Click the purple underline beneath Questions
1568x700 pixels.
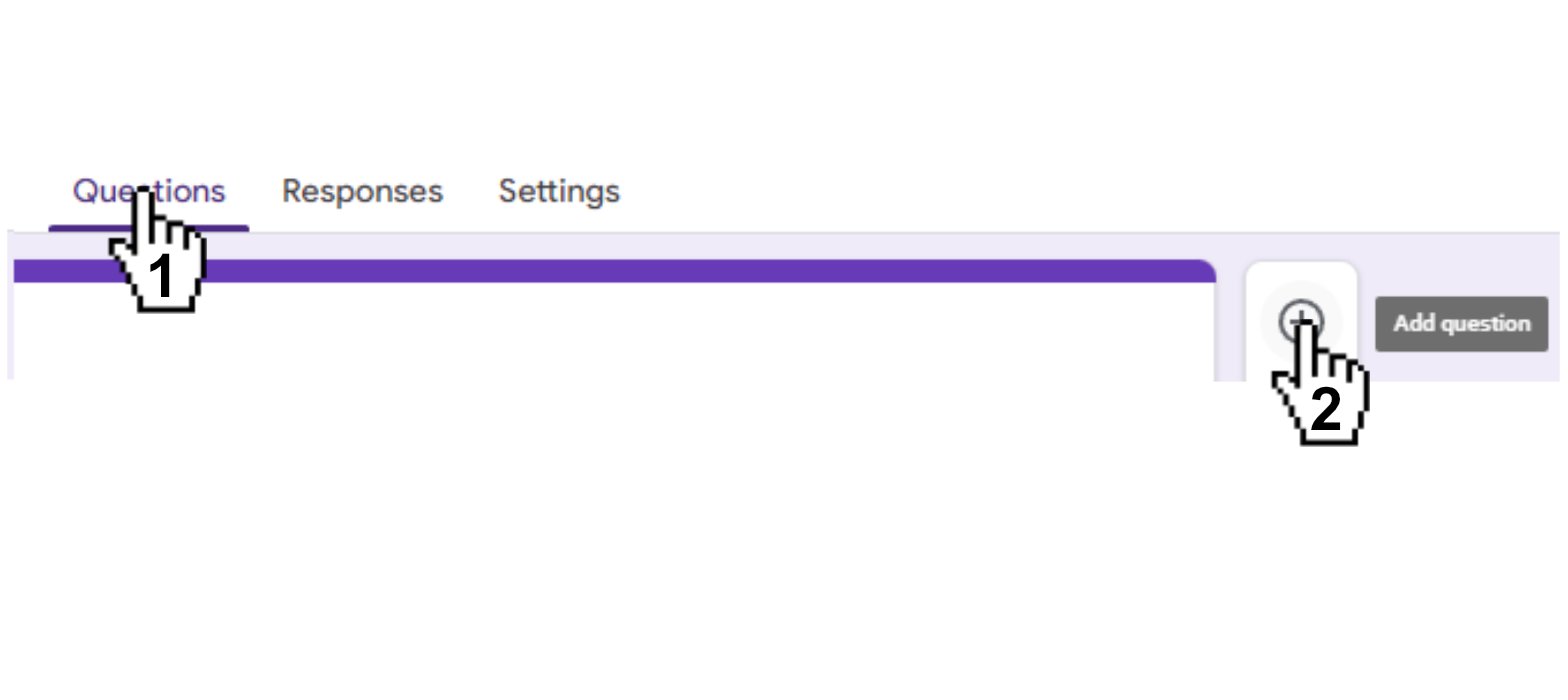pos(149,228)
